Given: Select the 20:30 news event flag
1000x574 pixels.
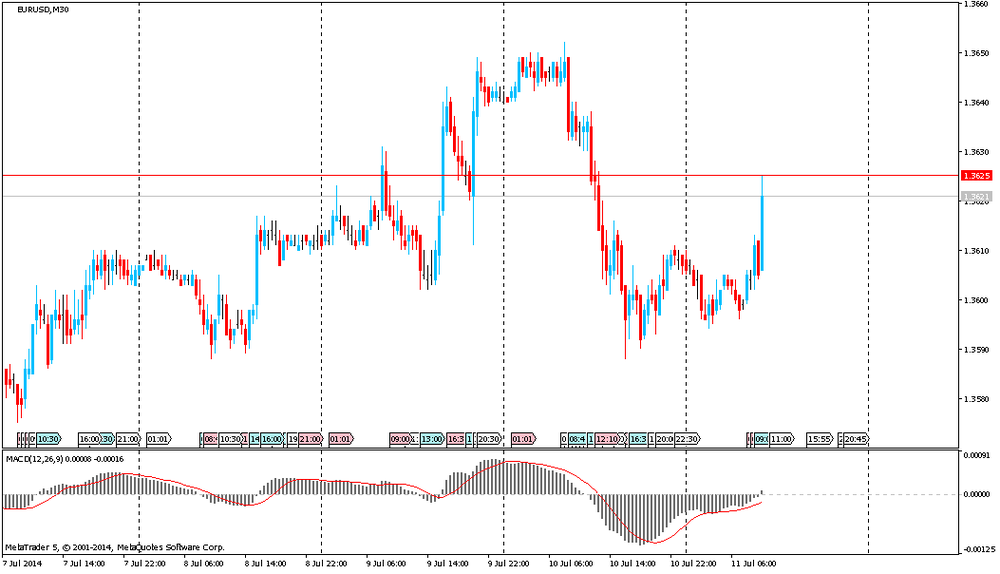Looking at the screenshot, I should coord(489,439).
